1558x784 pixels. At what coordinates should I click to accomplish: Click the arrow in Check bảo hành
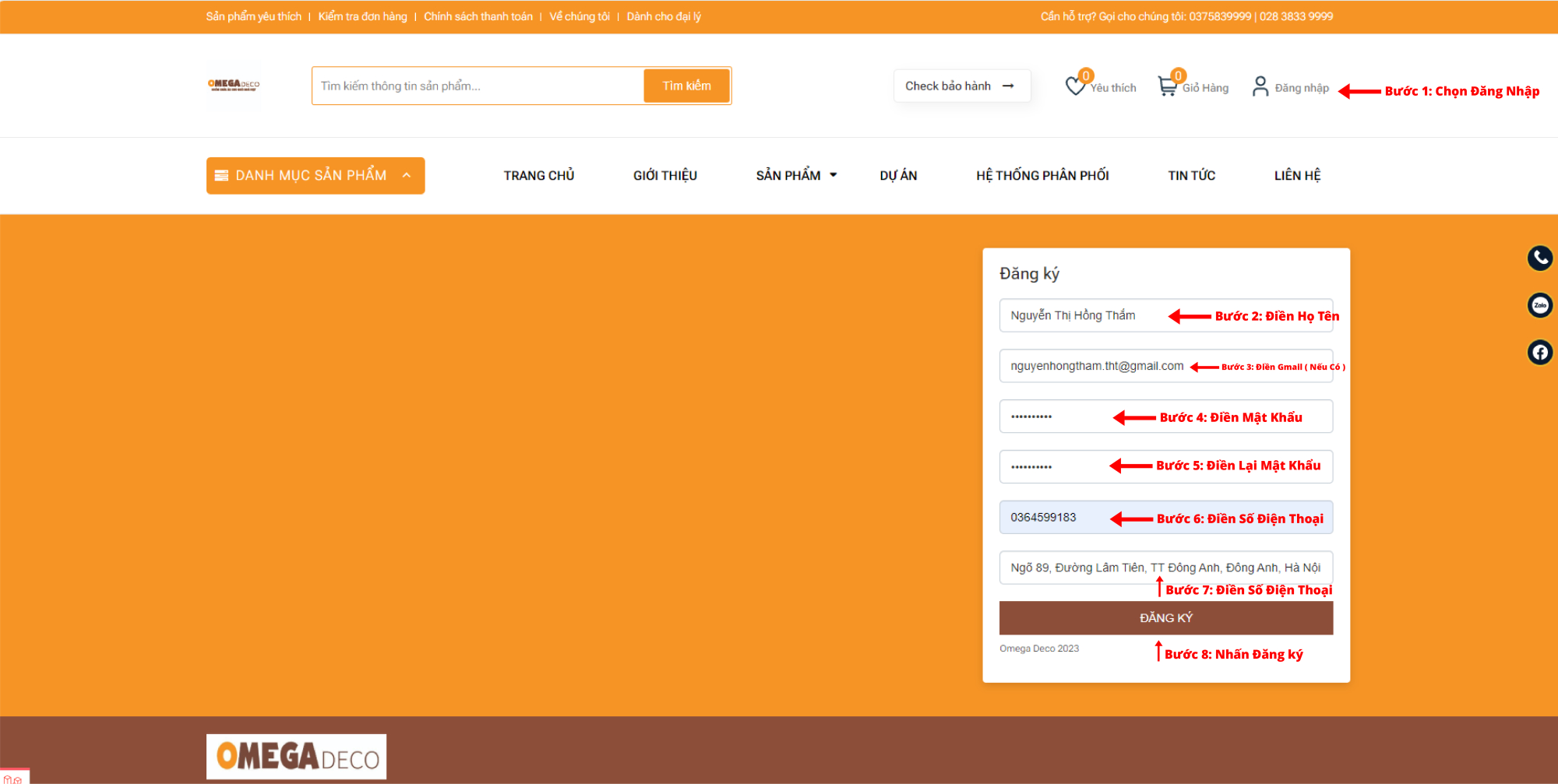point(1008,86)
